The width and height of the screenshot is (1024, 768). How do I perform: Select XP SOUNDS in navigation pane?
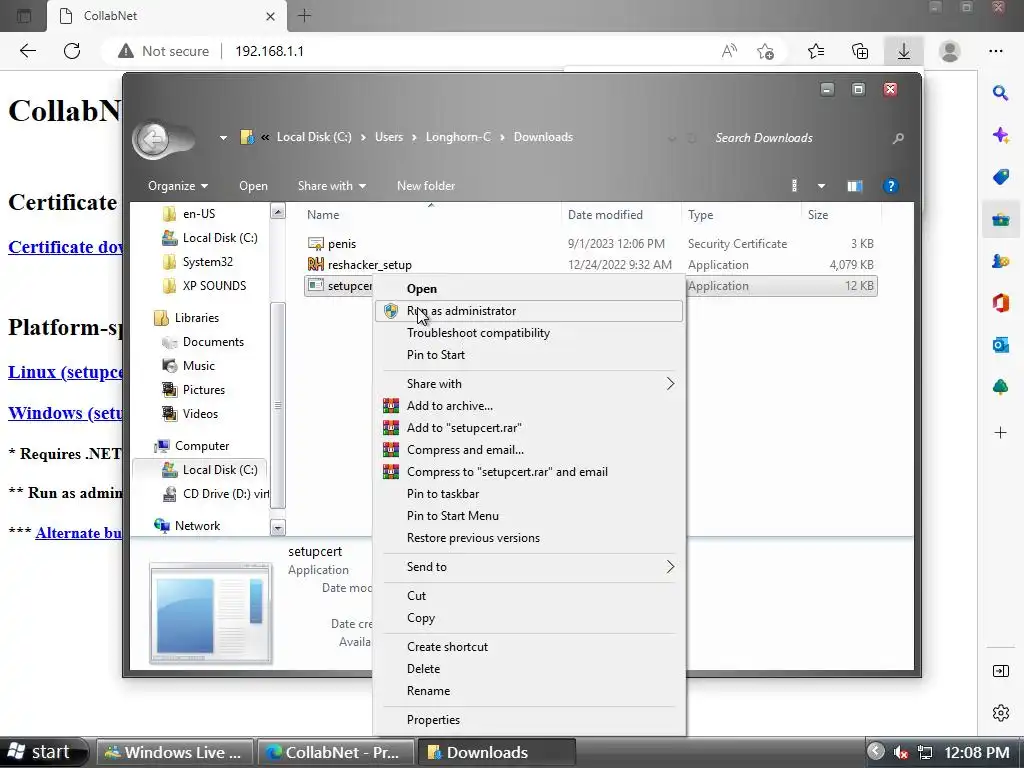click(x=214, y=286)
